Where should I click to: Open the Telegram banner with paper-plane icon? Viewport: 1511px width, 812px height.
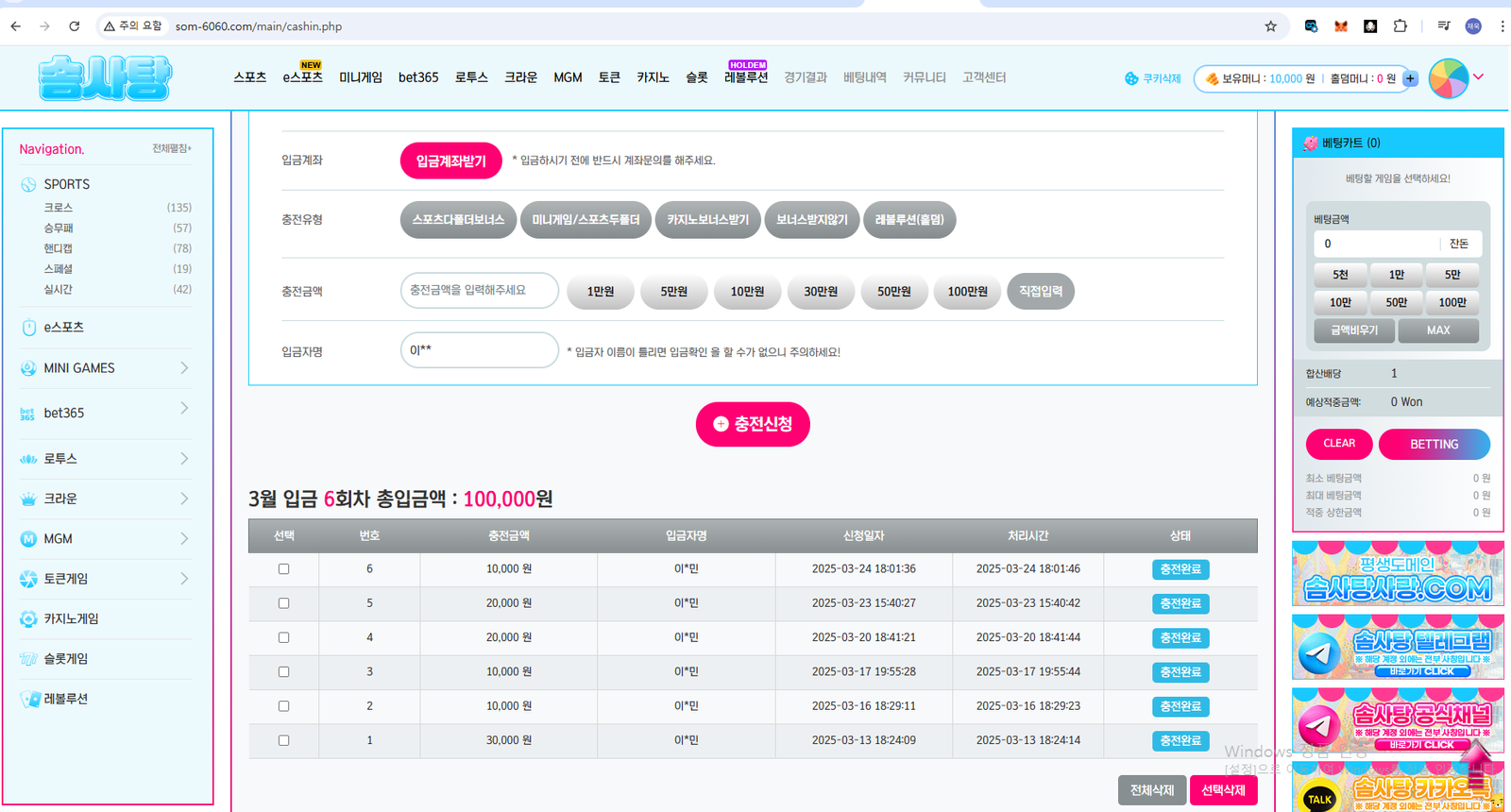pyautogui.click(x=1319, y=652)
